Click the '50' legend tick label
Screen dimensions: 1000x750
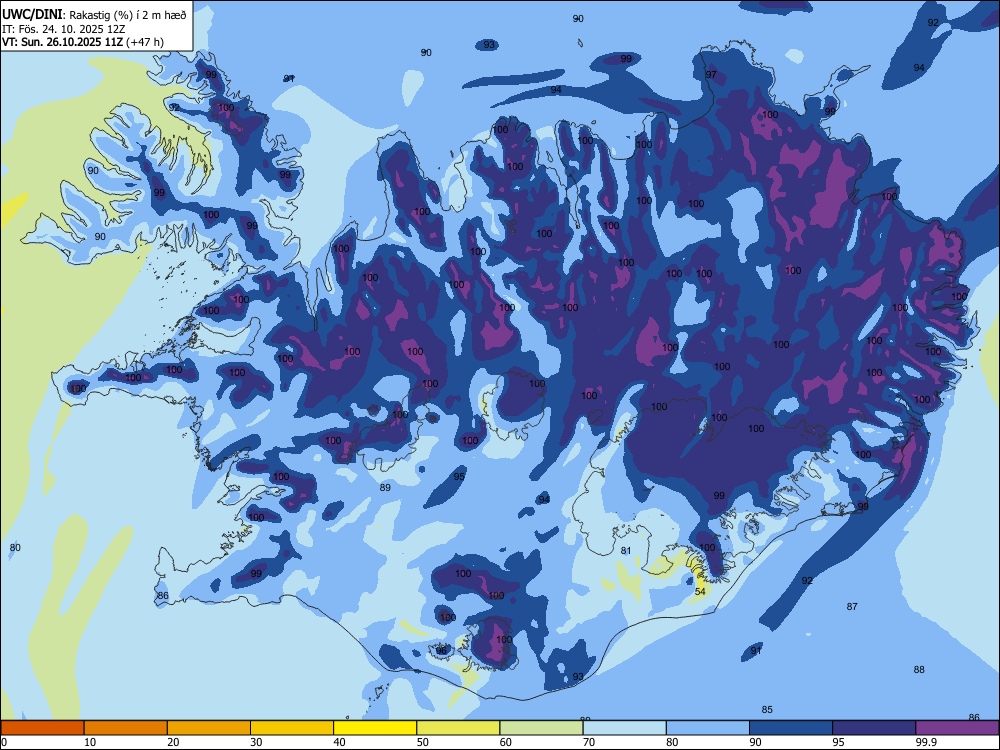(x=422, y=742)
